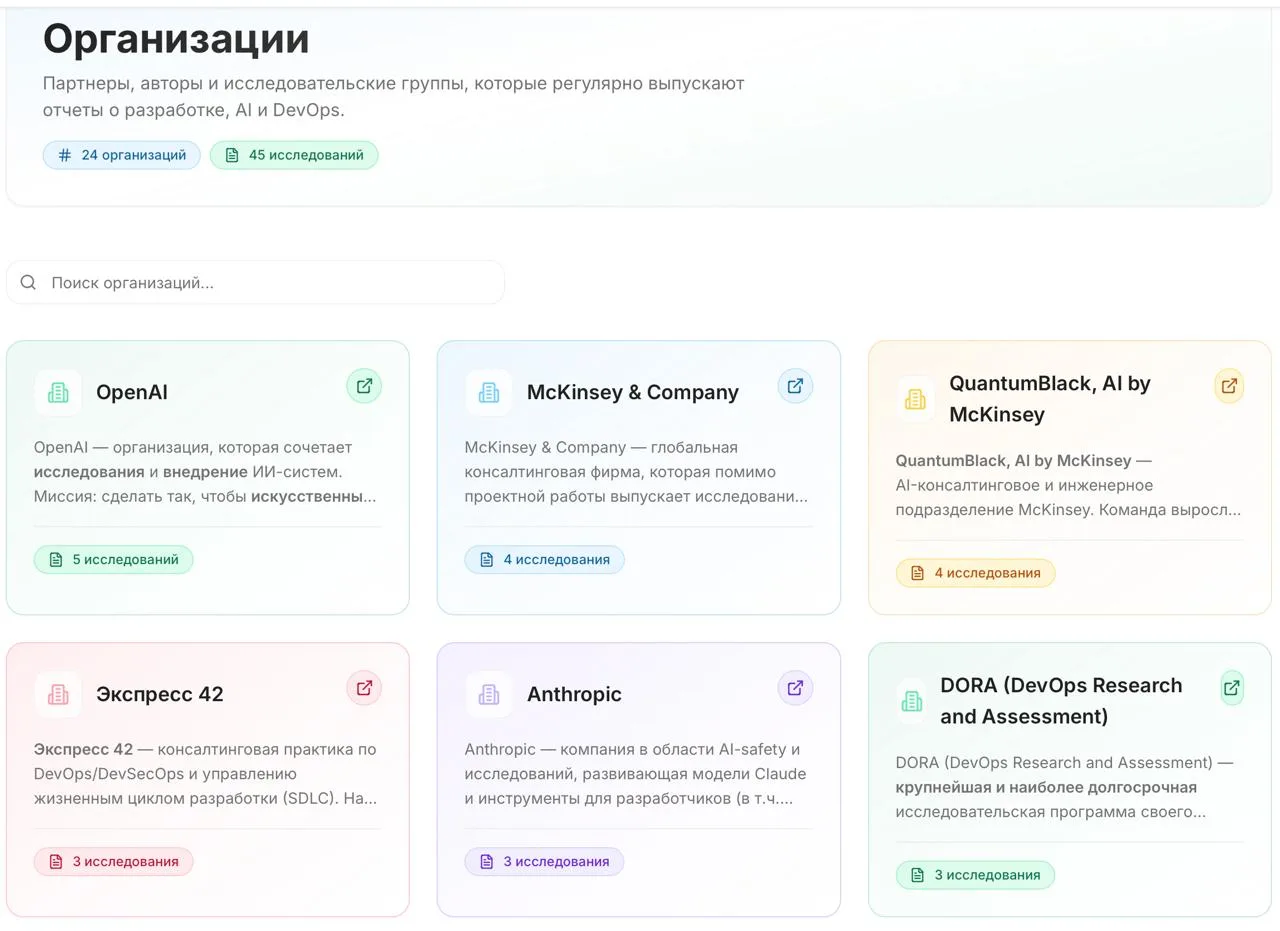
Task: Click the building icon on the OpenAI card
Action: 58,393
